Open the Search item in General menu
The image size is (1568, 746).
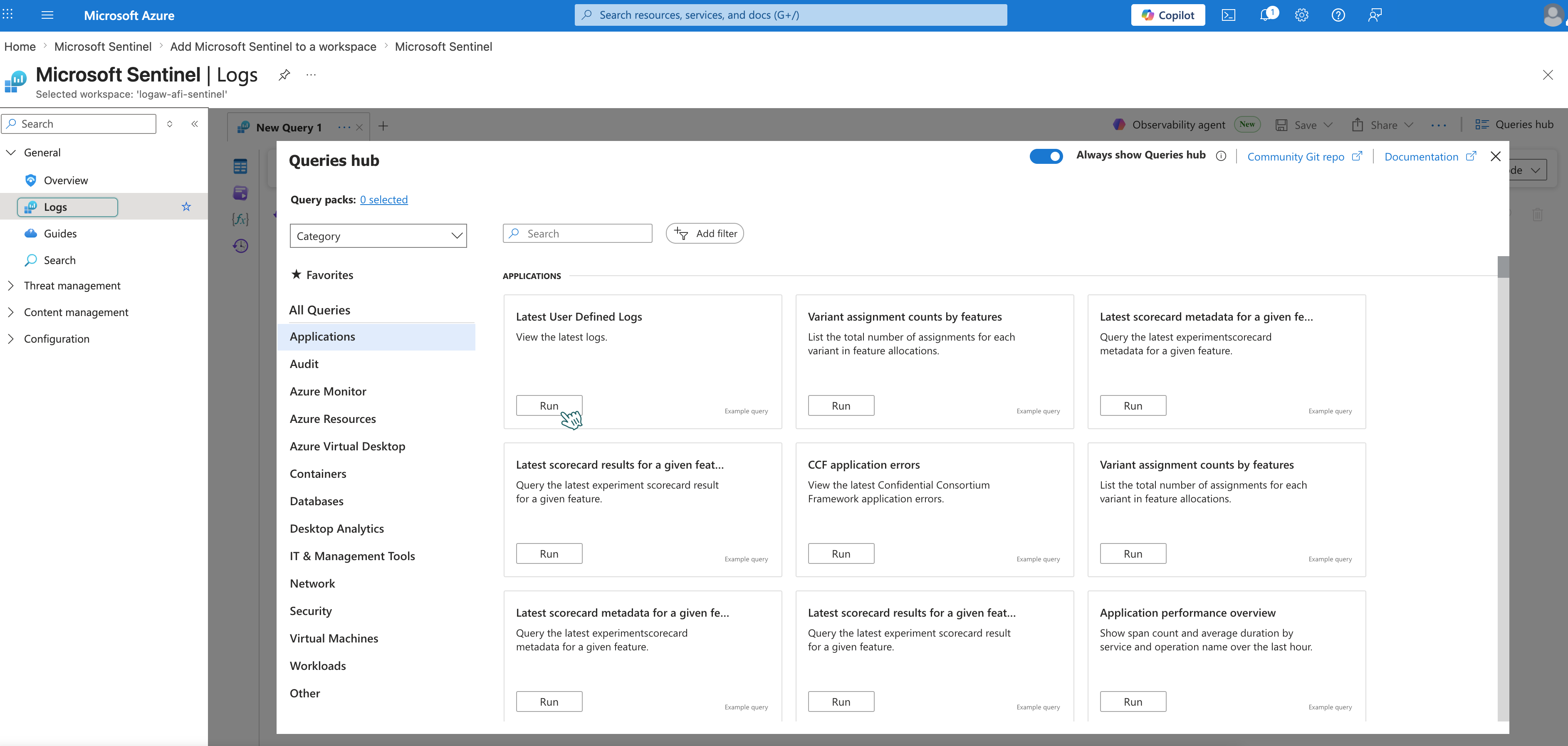click(x=59, y=260)
